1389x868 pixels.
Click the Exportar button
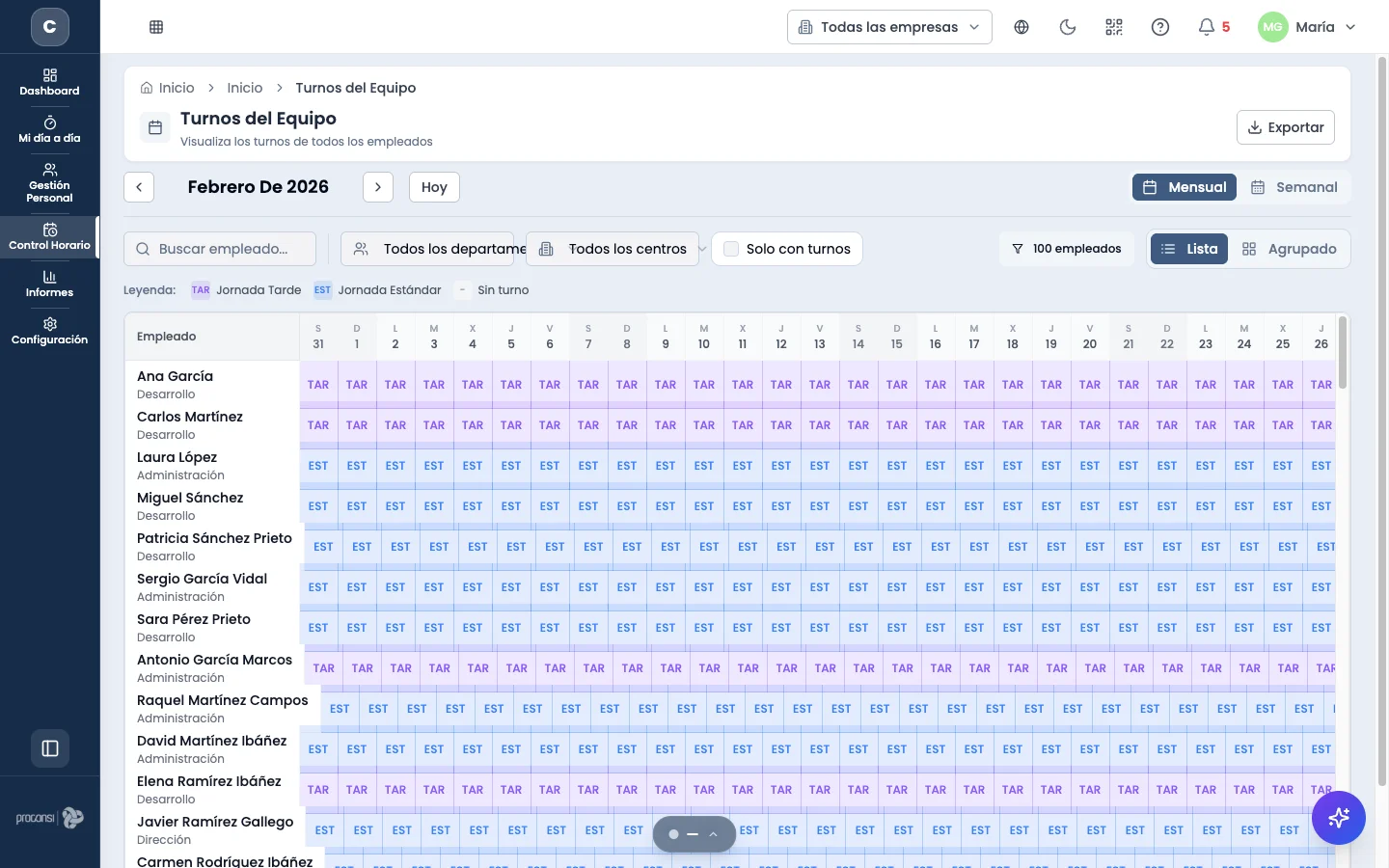[1286, 127]
